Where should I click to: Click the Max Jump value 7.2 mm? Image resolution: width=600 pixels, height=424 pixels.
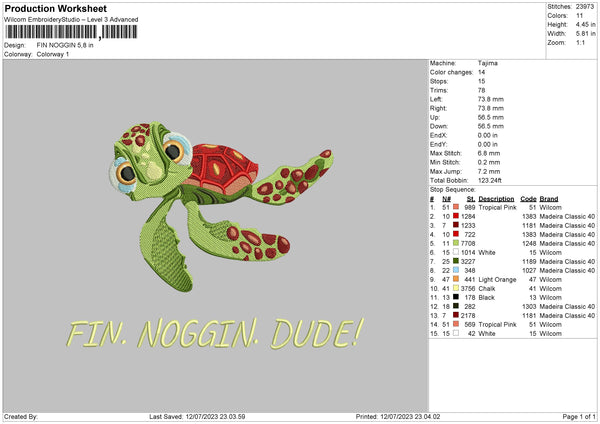[x=489, y=171]
